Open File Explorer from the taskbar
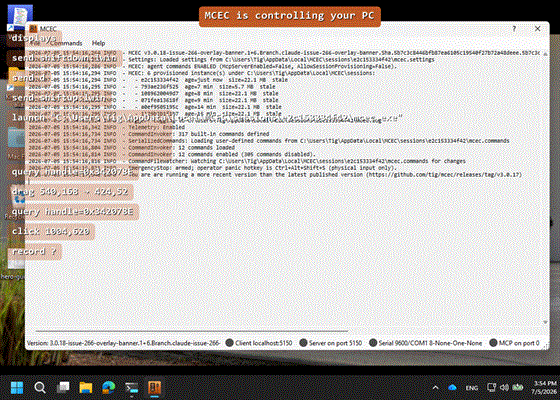 point(86,388)
